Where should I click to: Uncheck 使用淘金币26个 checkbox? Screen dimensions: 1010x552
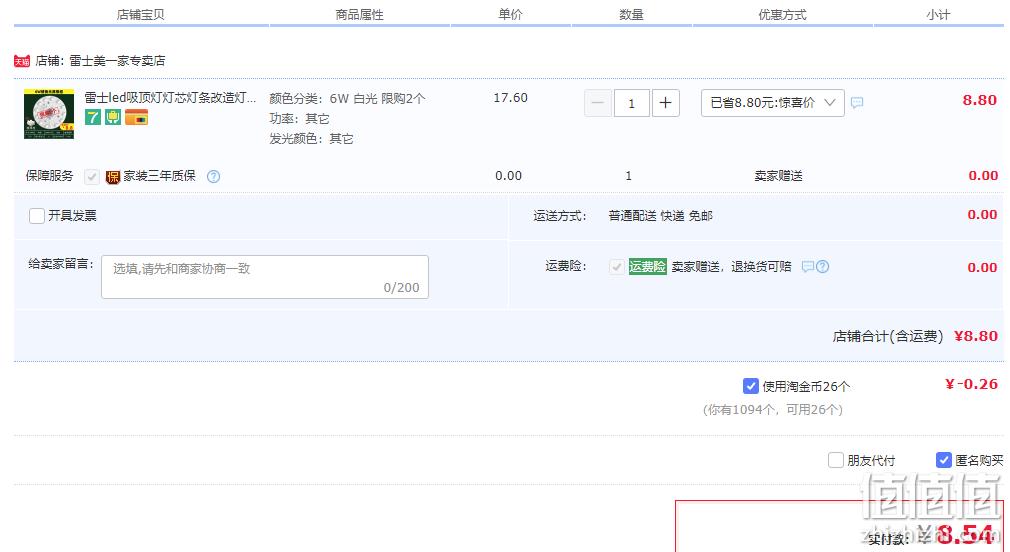pyautogui.click(x=750, y=386)
